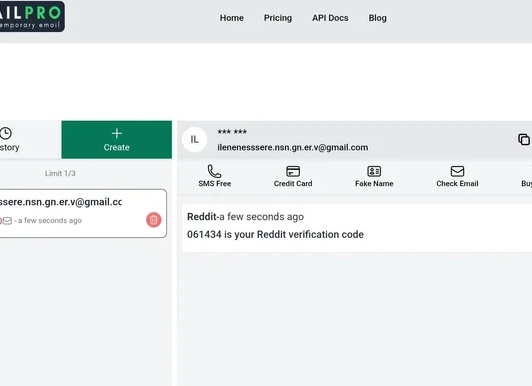This screenshot has width=532, height=386.
Task: Open the SMS Free option
Action: pyautogui.click(x=214, y=176)
